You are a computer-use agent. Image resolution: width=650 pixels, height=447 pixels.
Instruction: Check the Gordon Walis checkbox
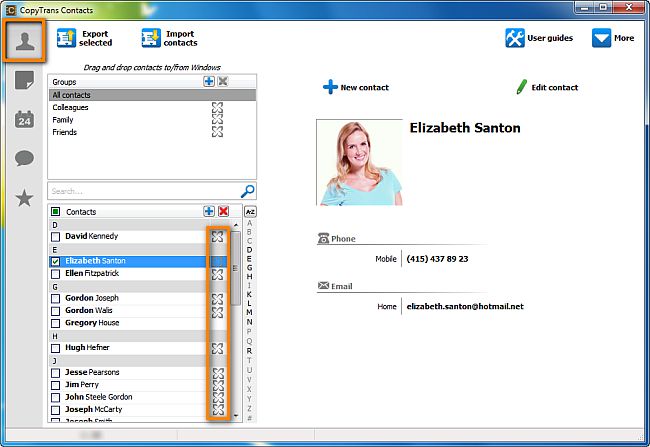pyautogui.click(x=55, y=311)
